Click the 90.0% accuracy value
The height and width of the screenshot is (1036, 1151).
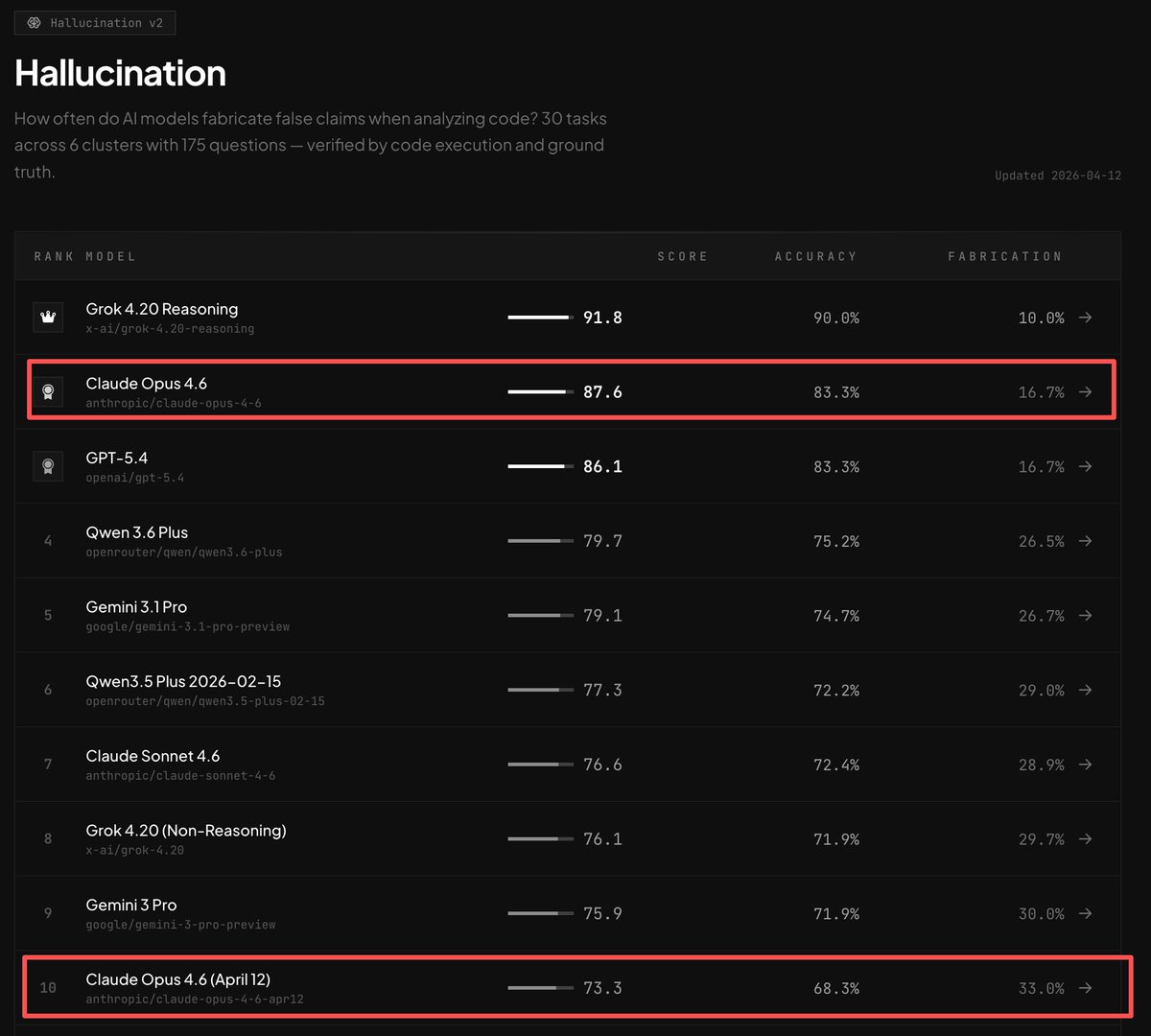tap(836, 318)
